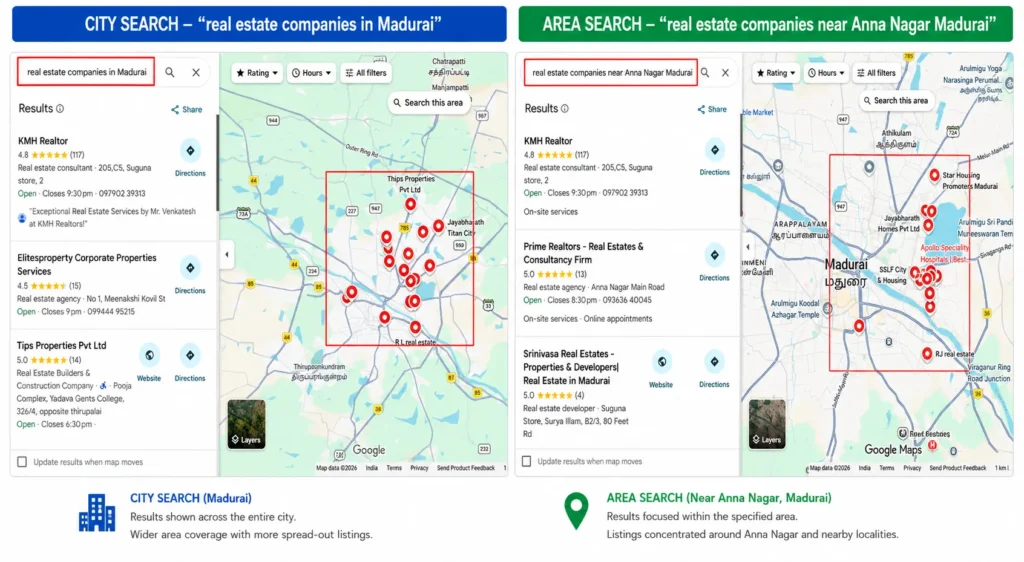Click the search magnifier icon in City Search panel
The width and height of the screenshot is (1024, 562).
click(170, 72)
